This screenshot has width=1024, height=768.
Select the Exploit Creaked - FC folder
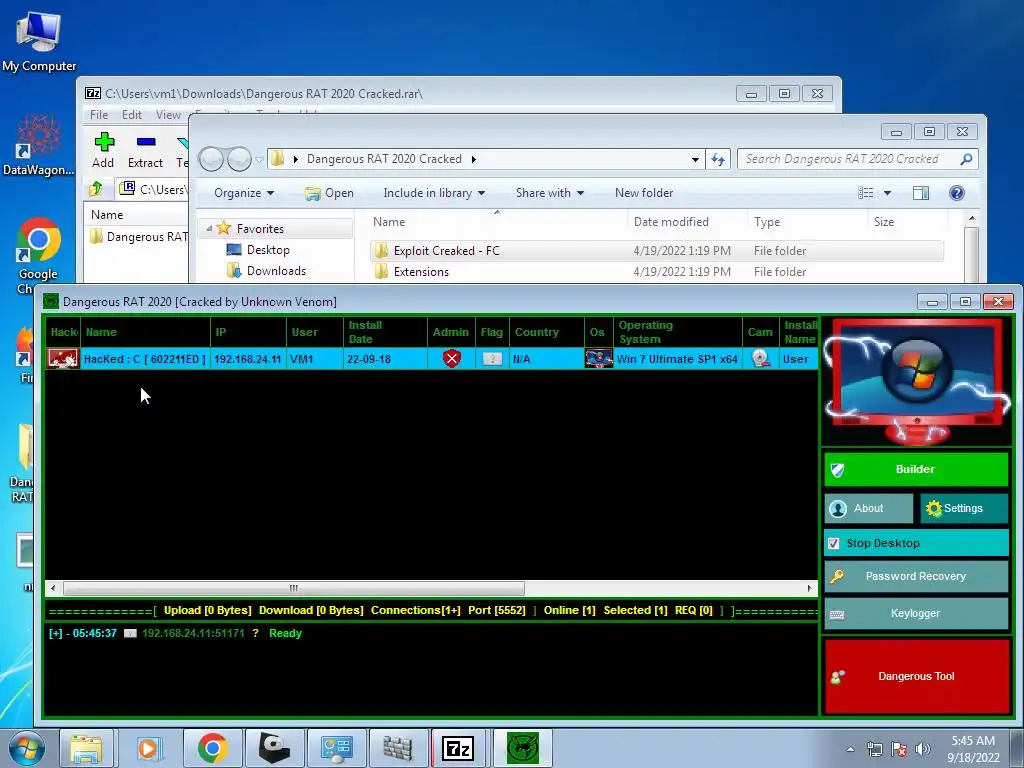657,251
